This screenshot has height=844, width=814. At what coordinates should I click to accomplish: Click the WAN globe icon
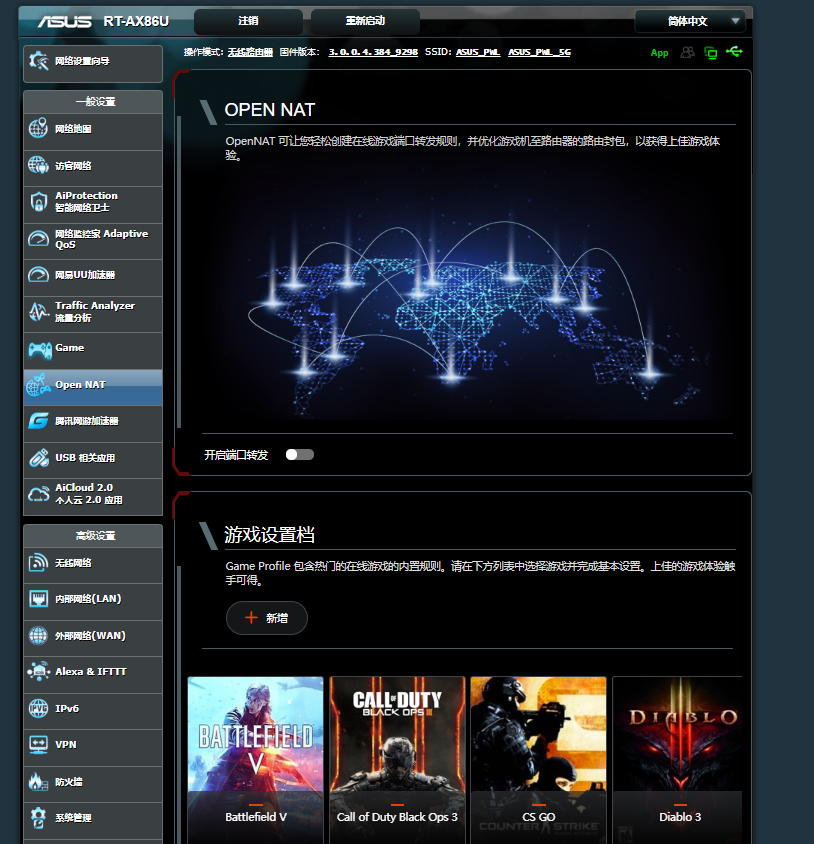click(38, 635)
